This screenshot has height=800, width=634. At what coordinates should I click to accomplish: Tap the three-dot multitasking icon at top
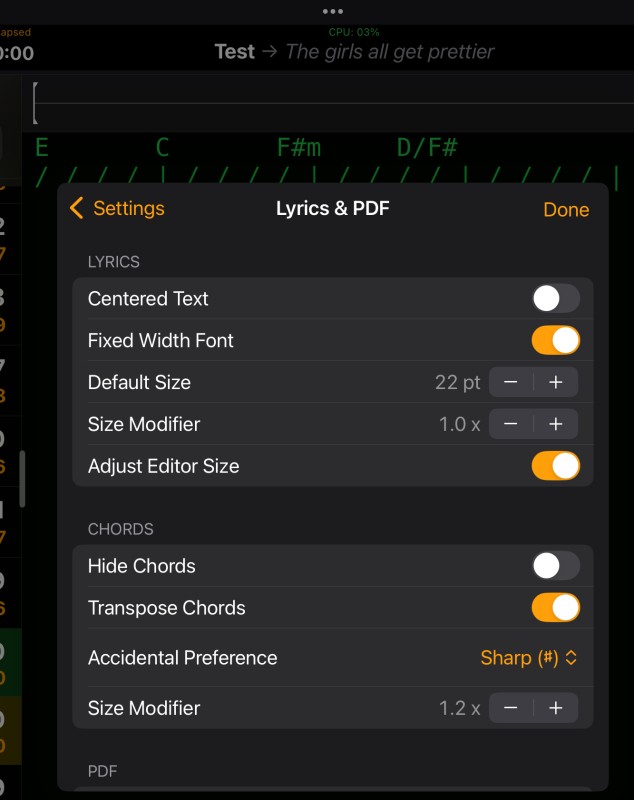(332, 11)
